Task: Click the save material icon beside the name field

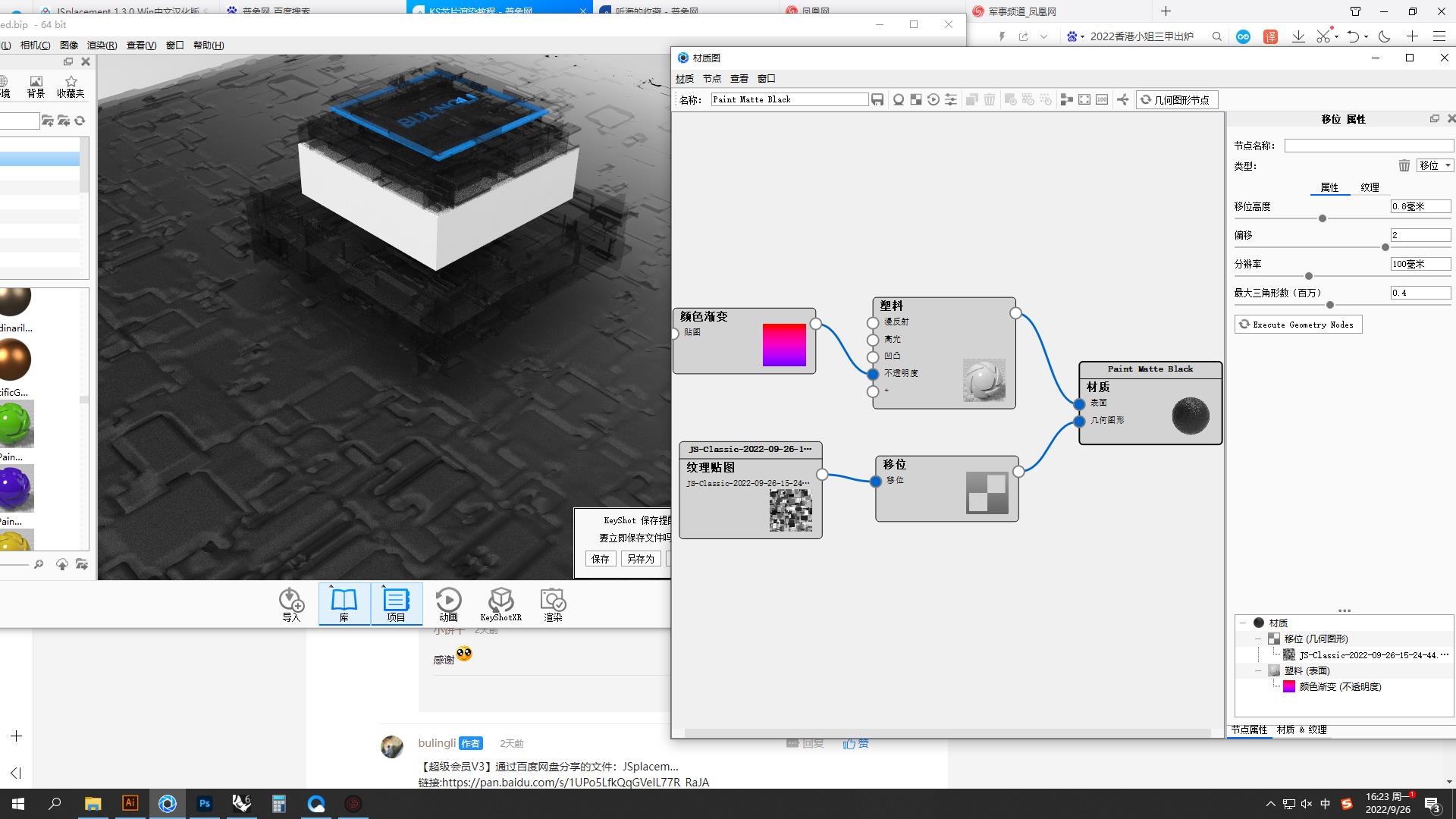Action: click(877, 100)
